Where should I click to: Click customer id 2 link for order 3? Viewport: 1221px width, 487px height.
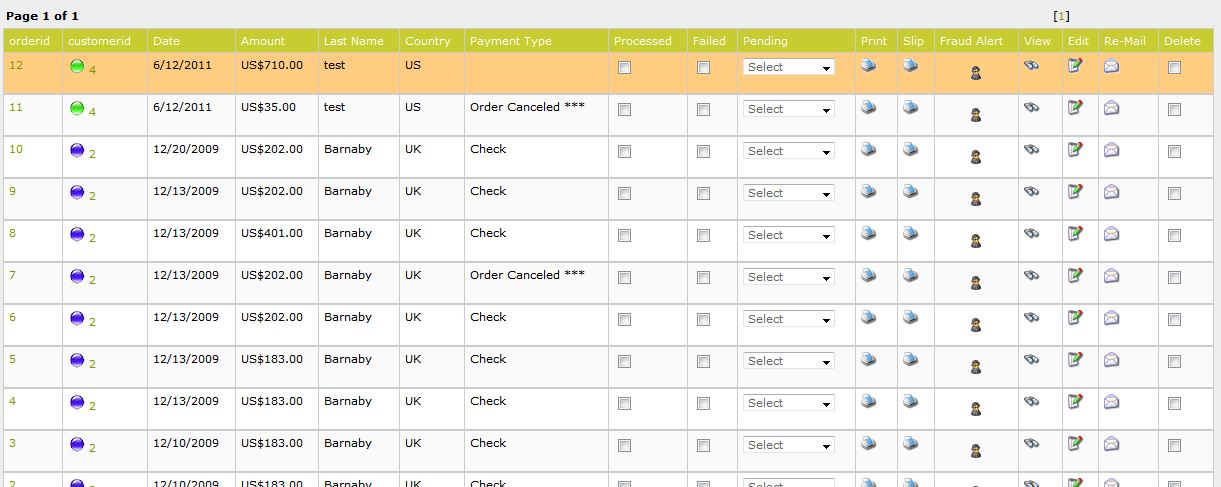(x=92, y=448)
